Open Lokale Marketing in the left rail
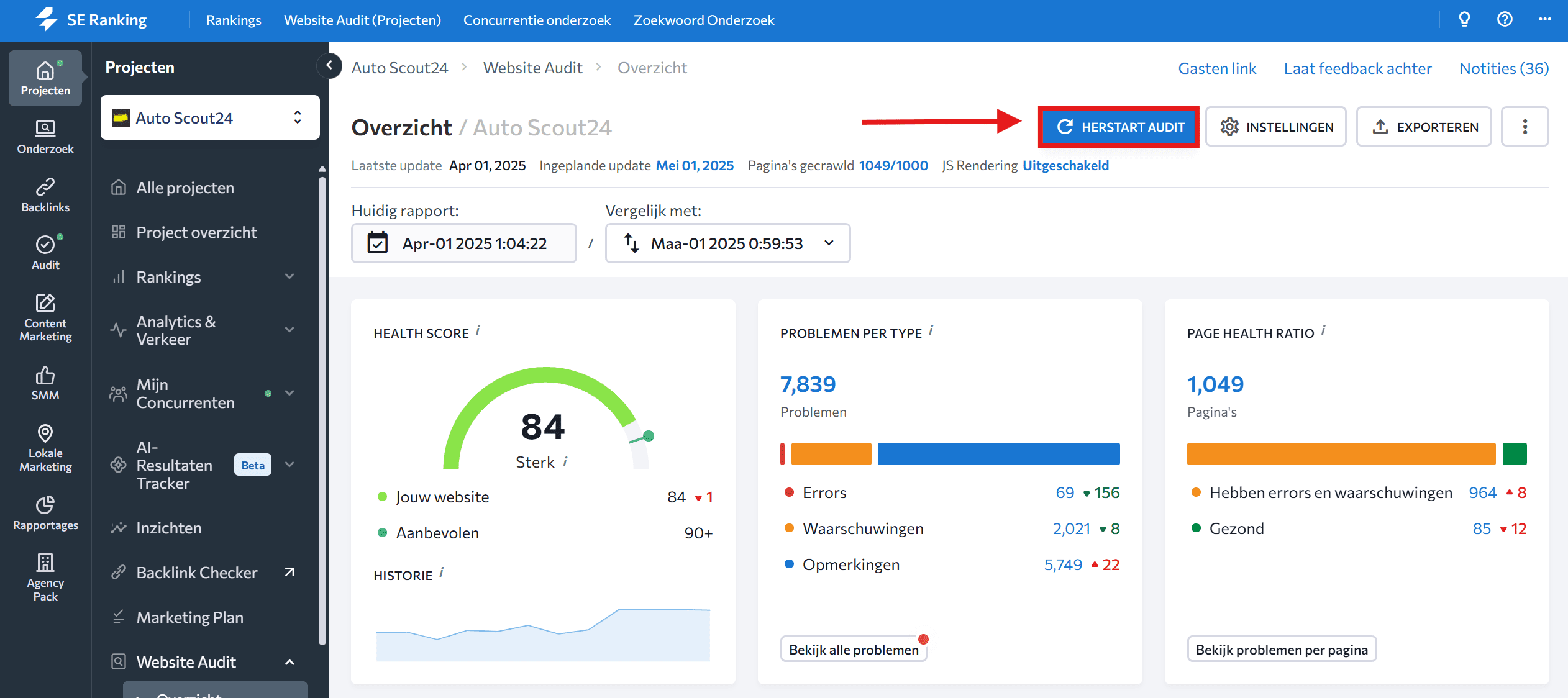The image size is (1568, 698). tap(45, 448)
